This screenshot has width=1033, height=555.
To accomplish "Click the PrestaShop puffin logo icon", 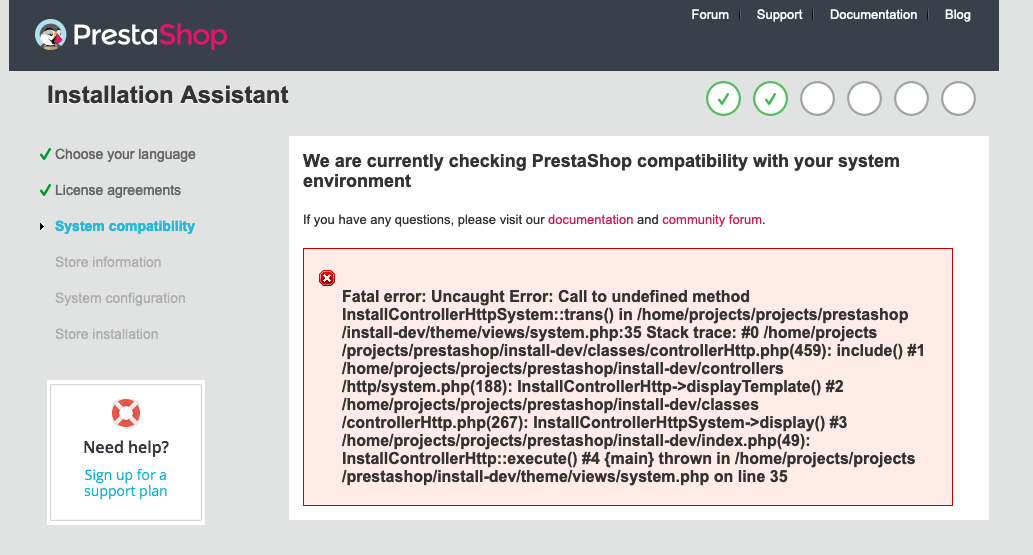I will [x=51, y=36].
